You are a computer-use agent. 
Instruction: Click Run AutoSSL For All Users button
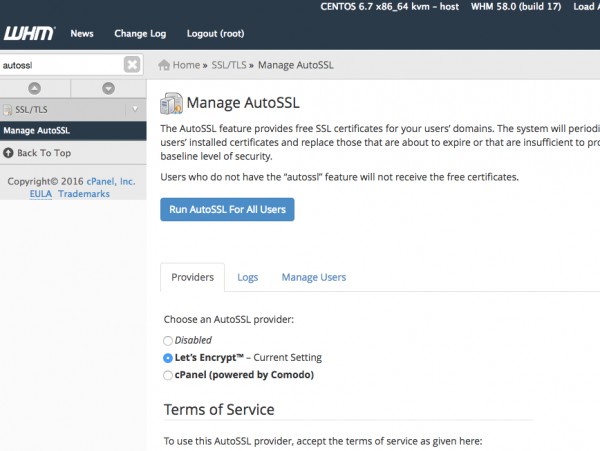(227, 209)
